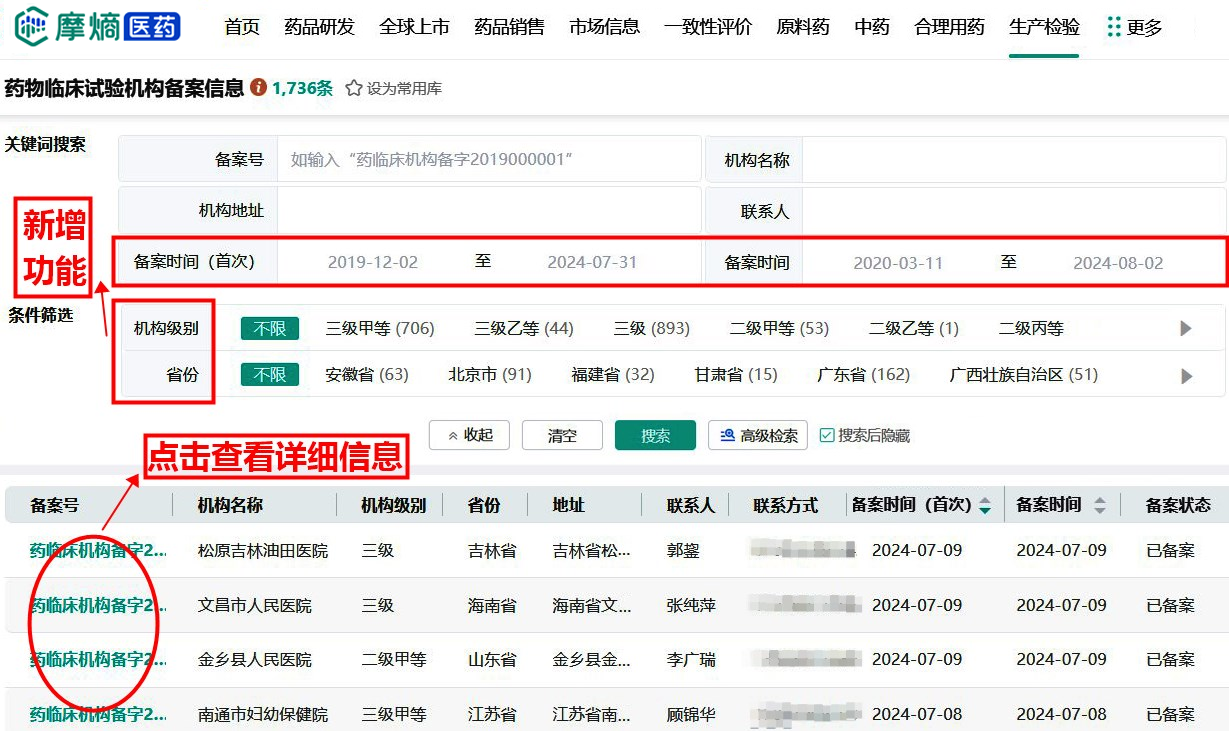Filter by 福建省 (32)

pos(613,375)
